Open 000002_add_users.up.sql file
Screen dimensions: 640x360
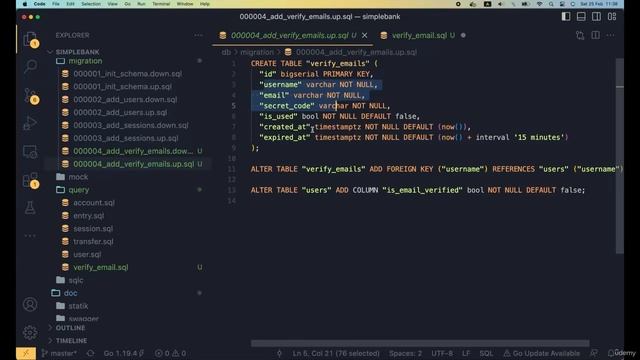(120, 112)
